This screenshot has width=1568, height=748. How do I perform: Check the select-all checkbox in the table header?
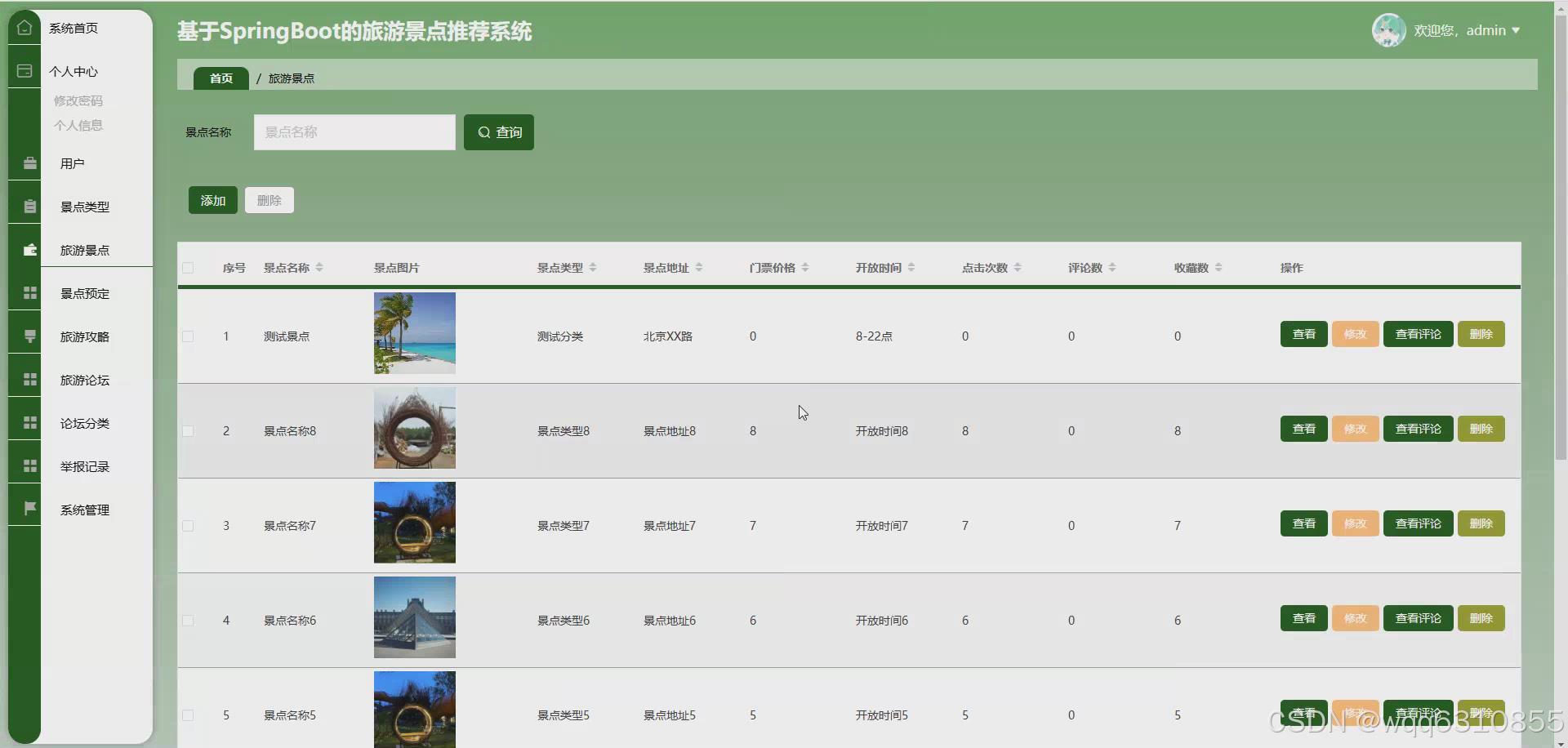click(187, 267)
